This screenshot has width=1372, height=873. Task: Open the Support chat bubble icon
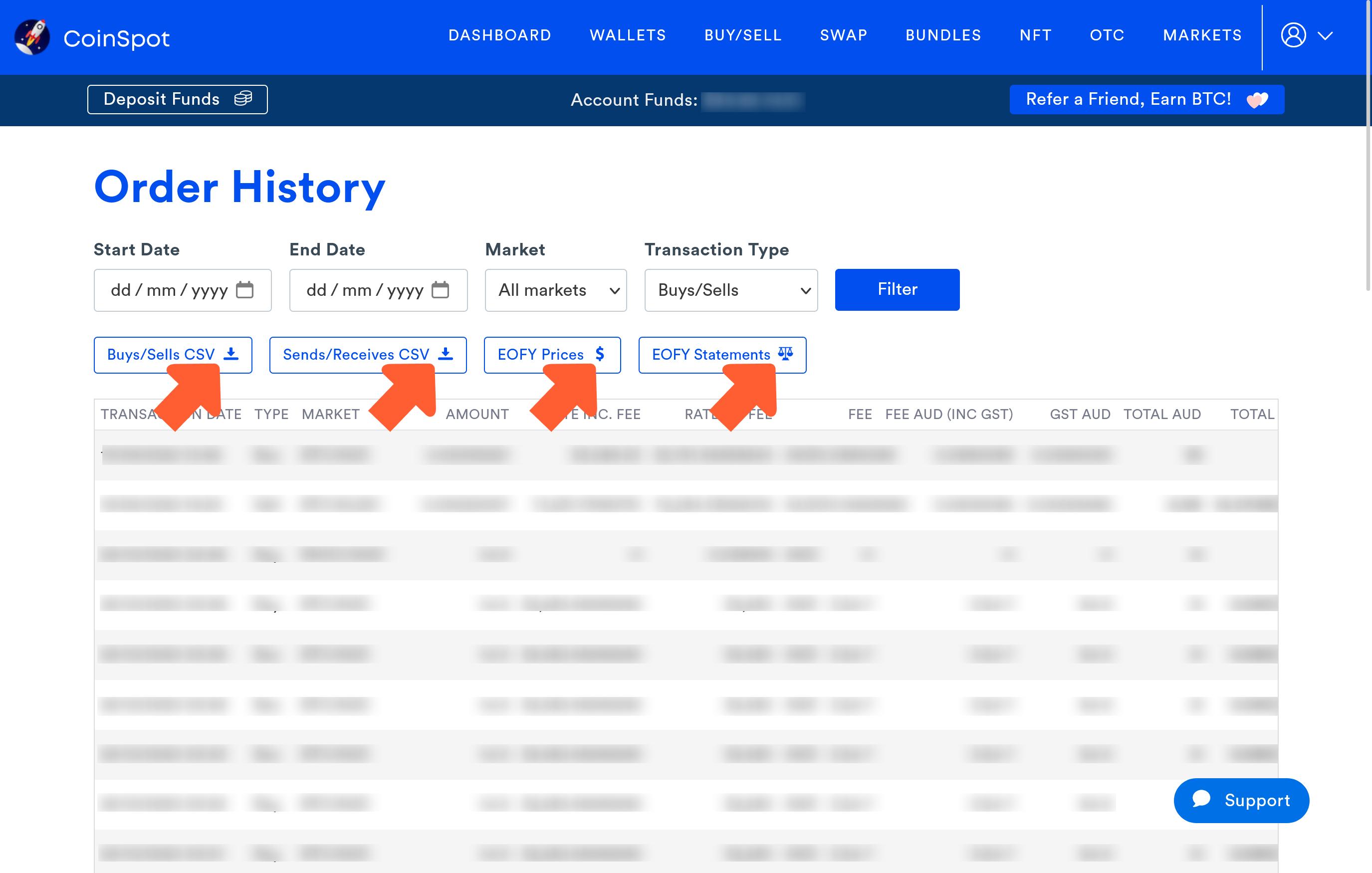point(1202,800)
